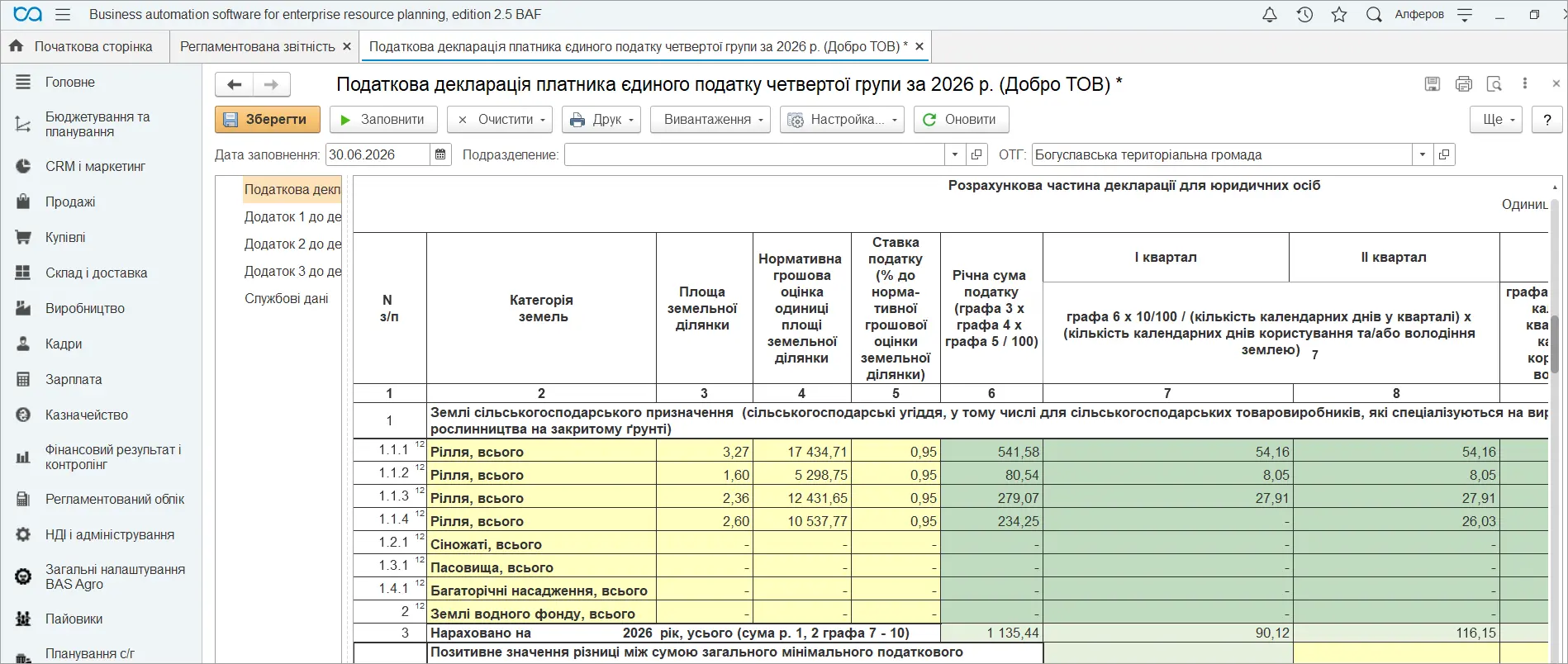Click the save diskette icon at top right

(x=1433, y=83)
